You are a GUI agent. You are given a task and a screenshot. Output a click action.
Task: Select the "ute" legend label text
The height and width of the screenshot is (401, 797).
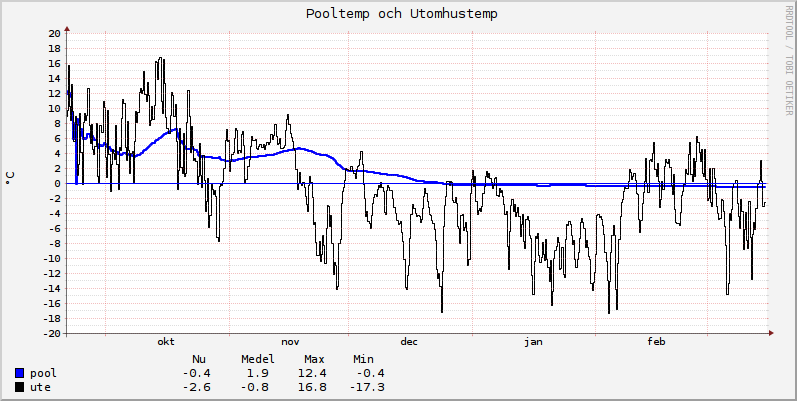coord(41,387)
